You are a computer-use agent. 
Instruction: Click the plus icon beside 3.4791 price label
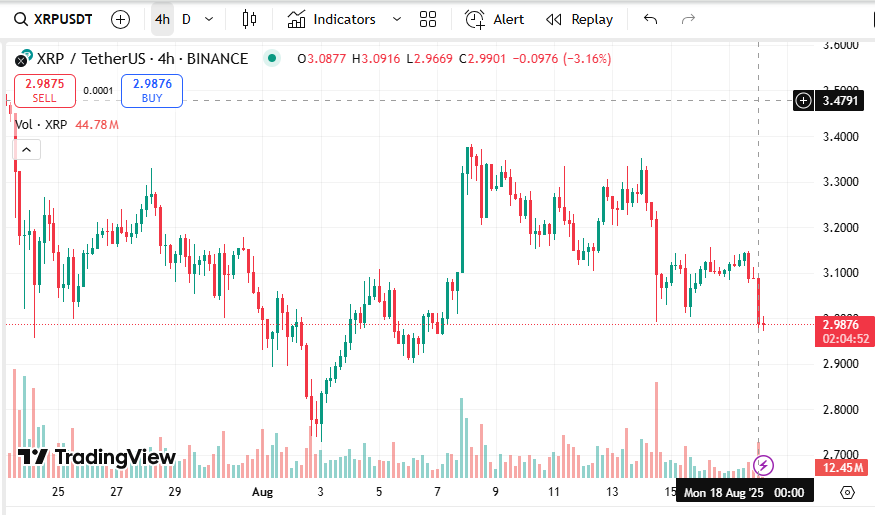point(803,100)
